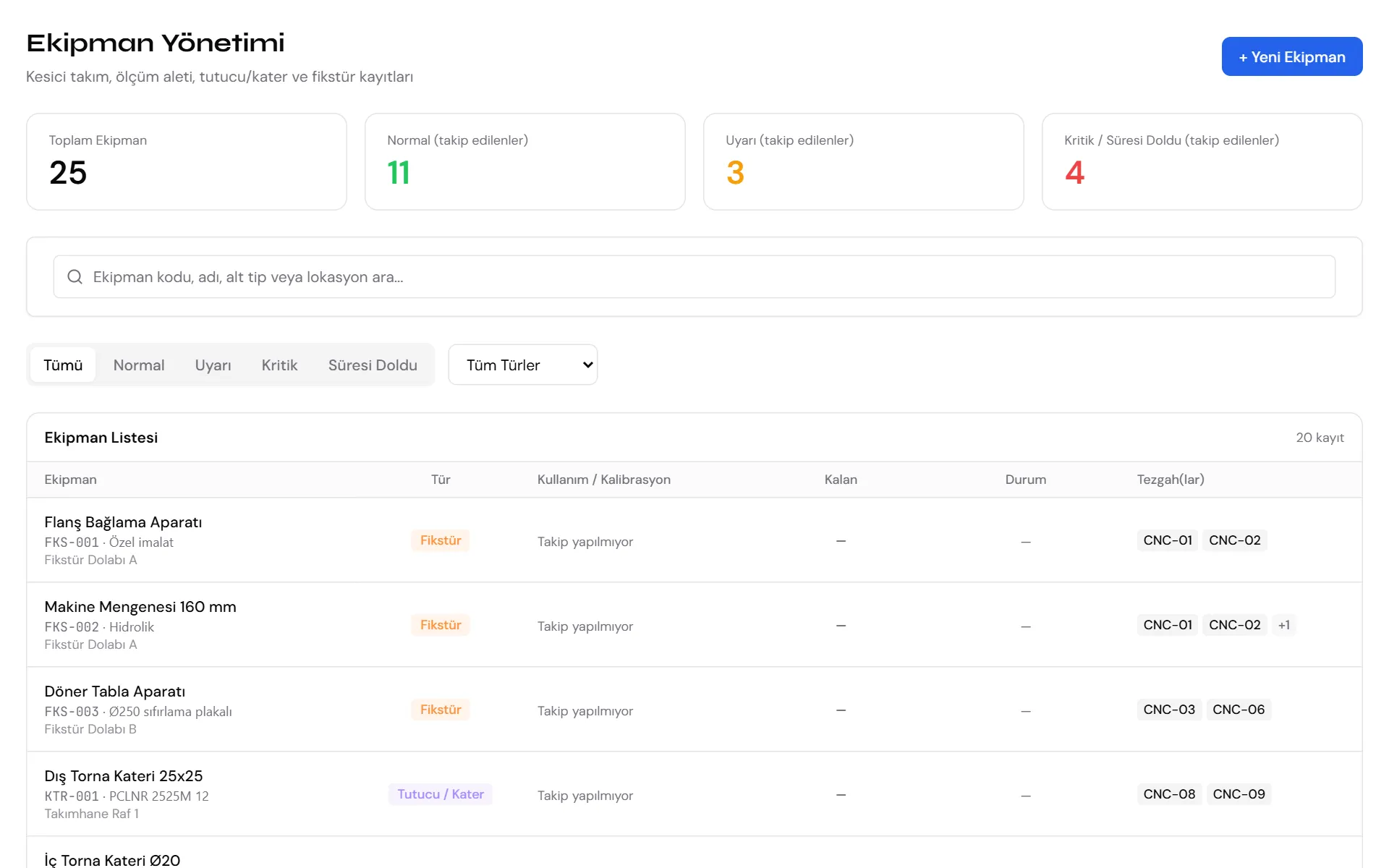Click the FKS-002 · Hidrolik code
Image resolution: width=1389 pixels, height=868 pixels.
point(99,627)
